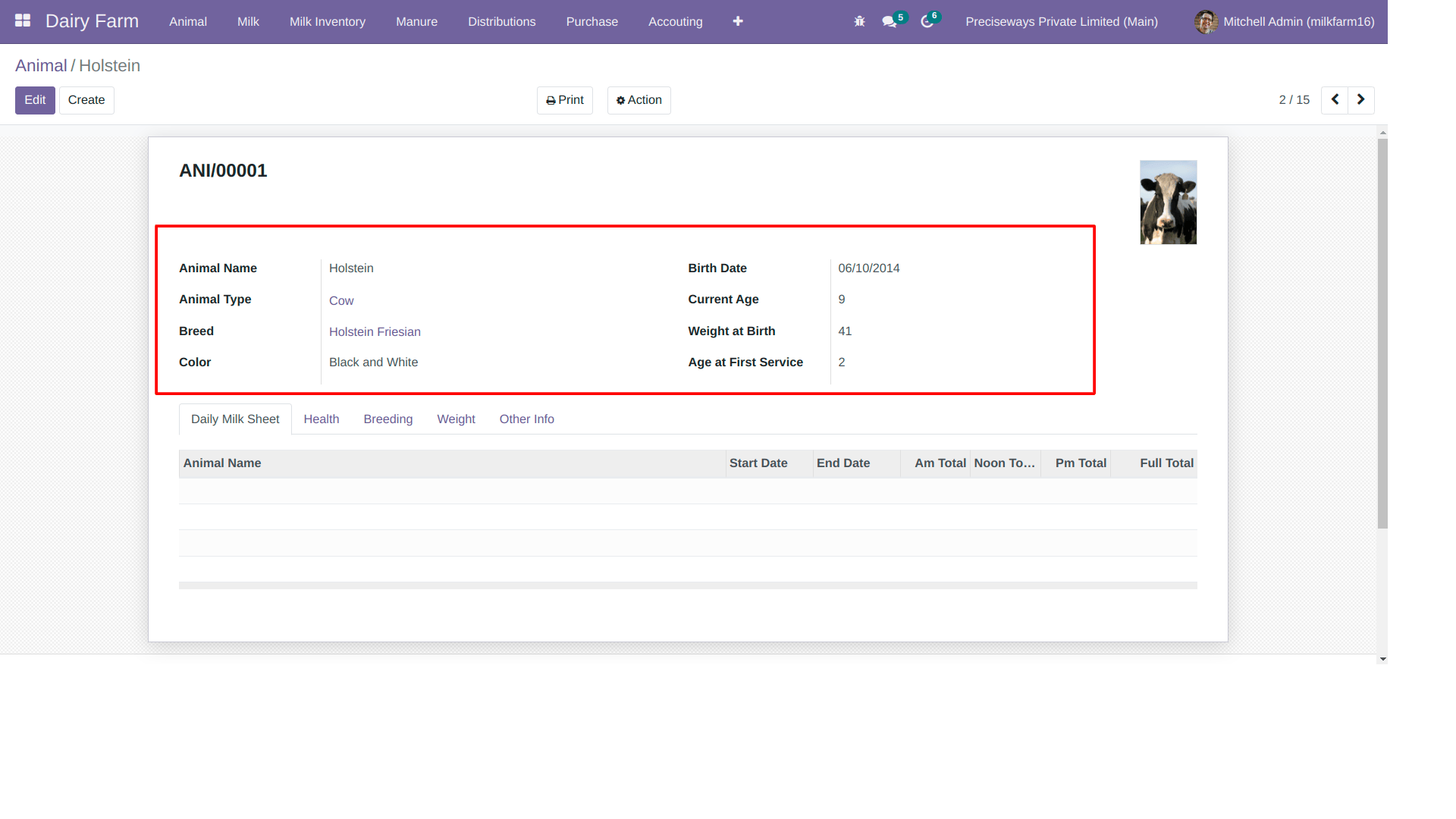Go to previous record arrow
This screenshot has height=819, width=1456.
(1335, 99)
